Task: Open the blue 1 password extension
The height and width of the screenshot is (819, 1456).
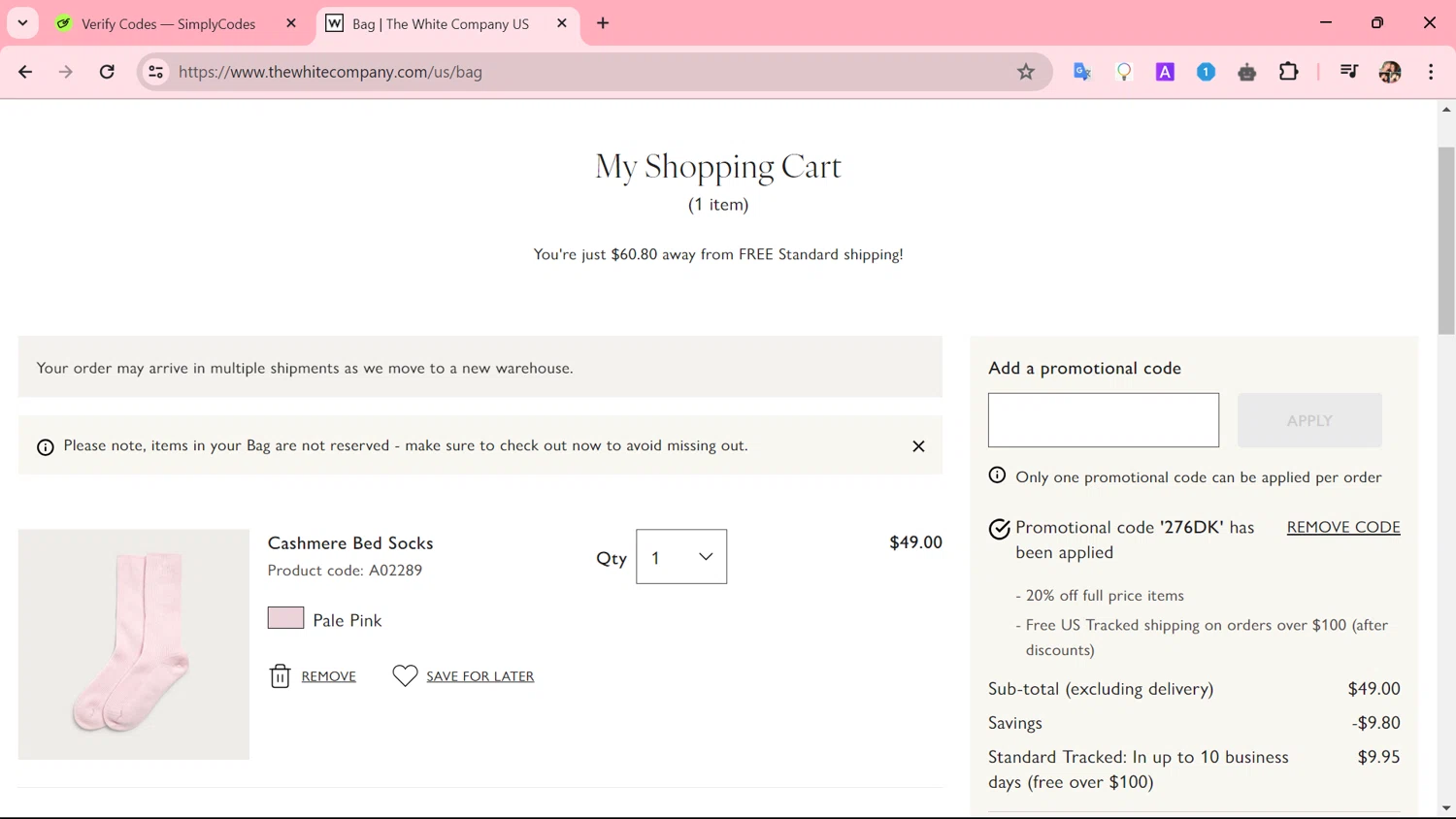Action: tap(1206, 72)
